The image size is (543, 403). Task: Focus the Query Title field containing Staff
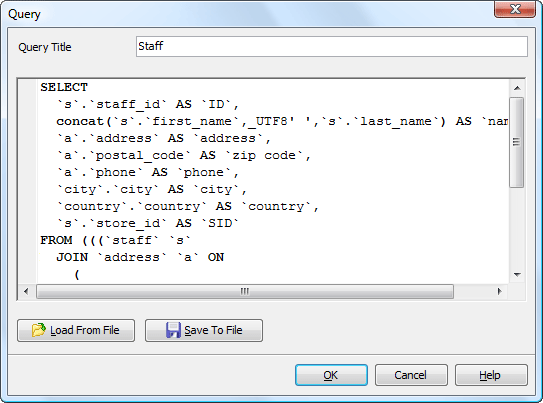pyautogui.click(x=332, y=46)
